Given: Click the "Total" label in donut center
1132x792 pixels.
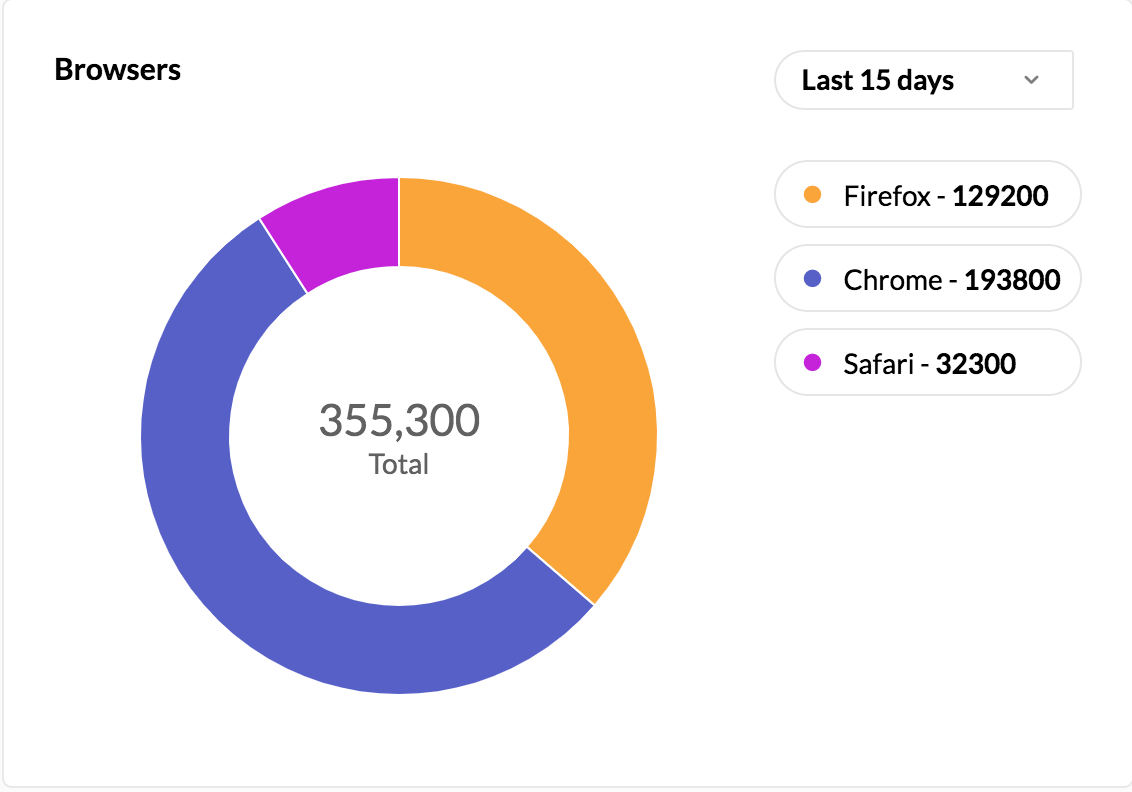Looking at the screenshot, I should click(399, 464).
